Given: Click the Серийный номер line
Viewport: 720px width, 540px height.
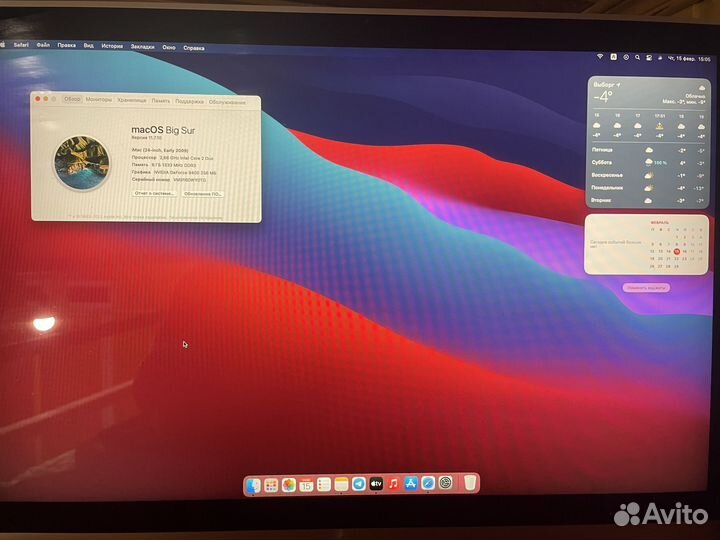Looking at the screenshot, I should [x=169, y=180].
